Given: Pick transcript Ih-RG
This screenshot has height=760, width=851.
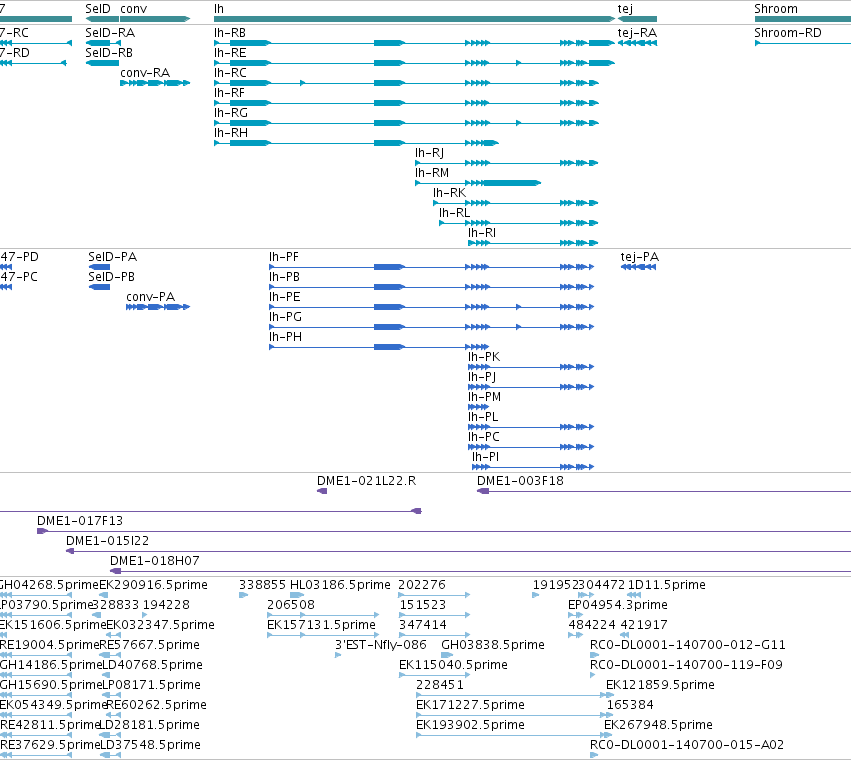Looking at the screenshot, I should click(x=407, y=123).
